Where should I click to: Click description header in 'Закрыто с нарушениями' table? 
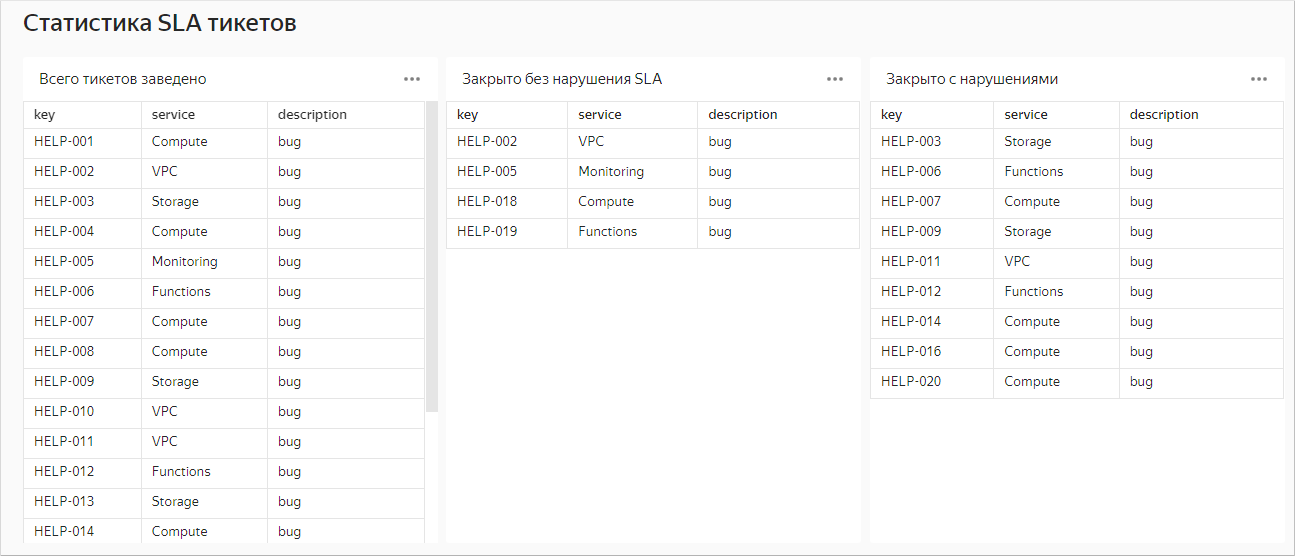[1164, 115]
